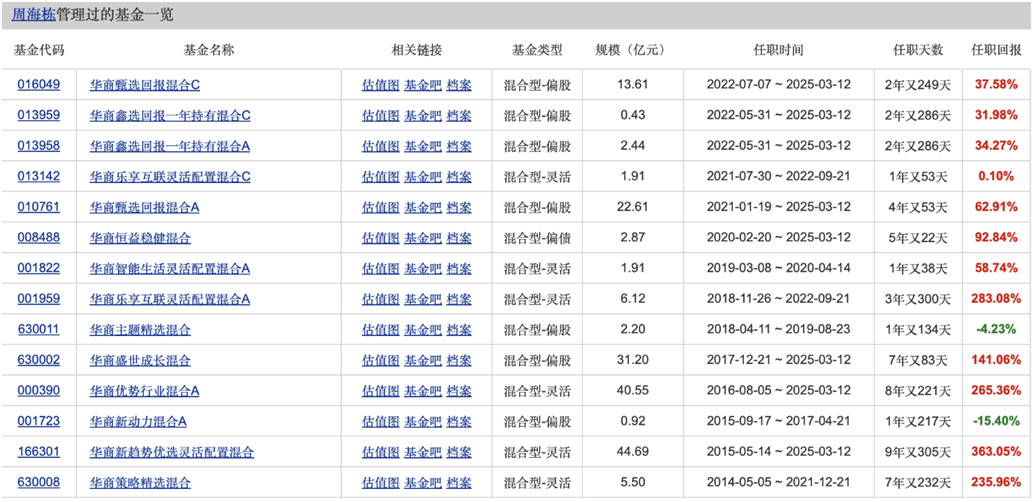This screenshot has width=1034, height=502.
Task: Open fund 华商鑫选回报一年持有混合C
Action: point(170,115)
